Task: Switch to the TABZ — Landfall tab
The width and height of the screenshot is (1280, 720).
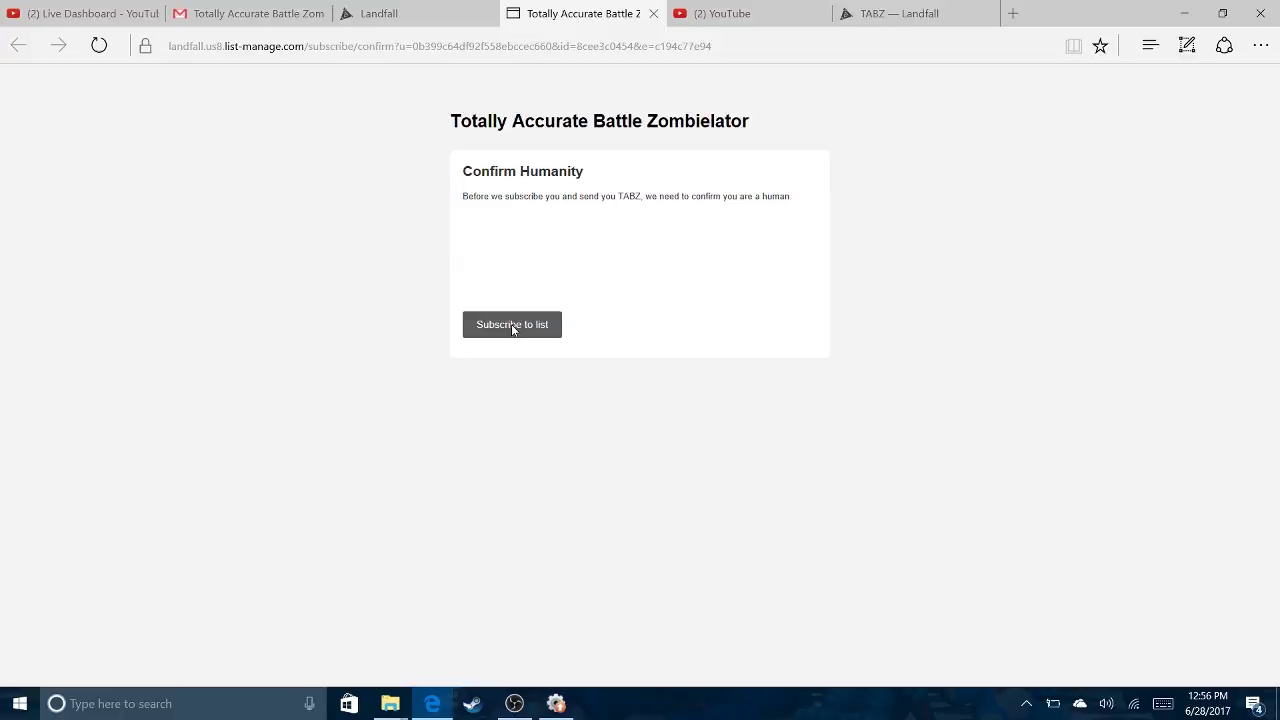Action: (915, 13)
